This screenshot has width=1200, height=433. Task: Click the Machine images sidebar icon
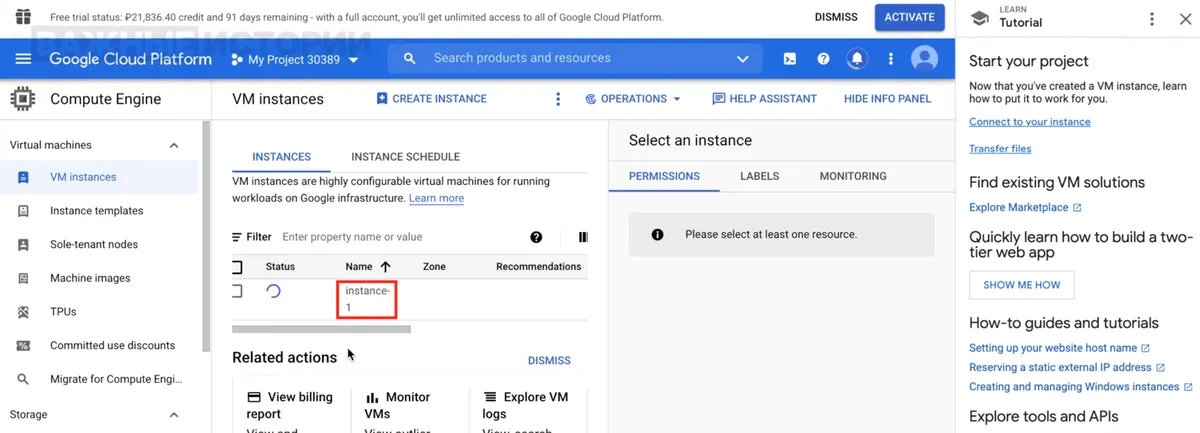(x=24, y=278)
